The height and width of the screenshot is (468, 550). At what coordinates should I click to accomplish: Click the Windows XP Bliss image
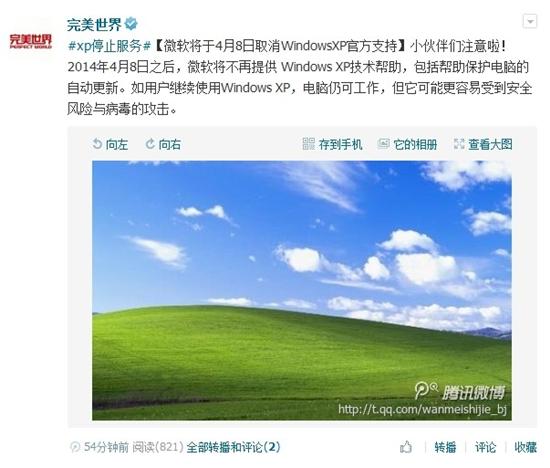click(302, 290)
